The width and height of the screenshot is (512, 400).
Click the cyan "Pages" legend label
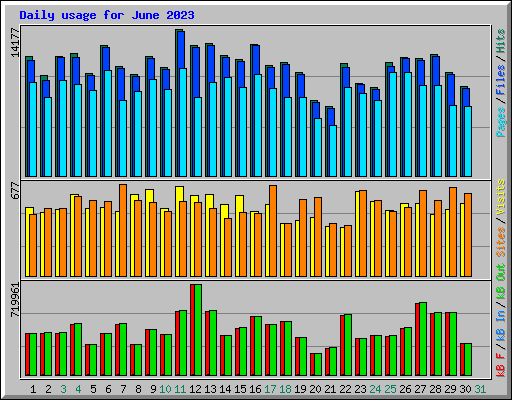pos(501,122)
